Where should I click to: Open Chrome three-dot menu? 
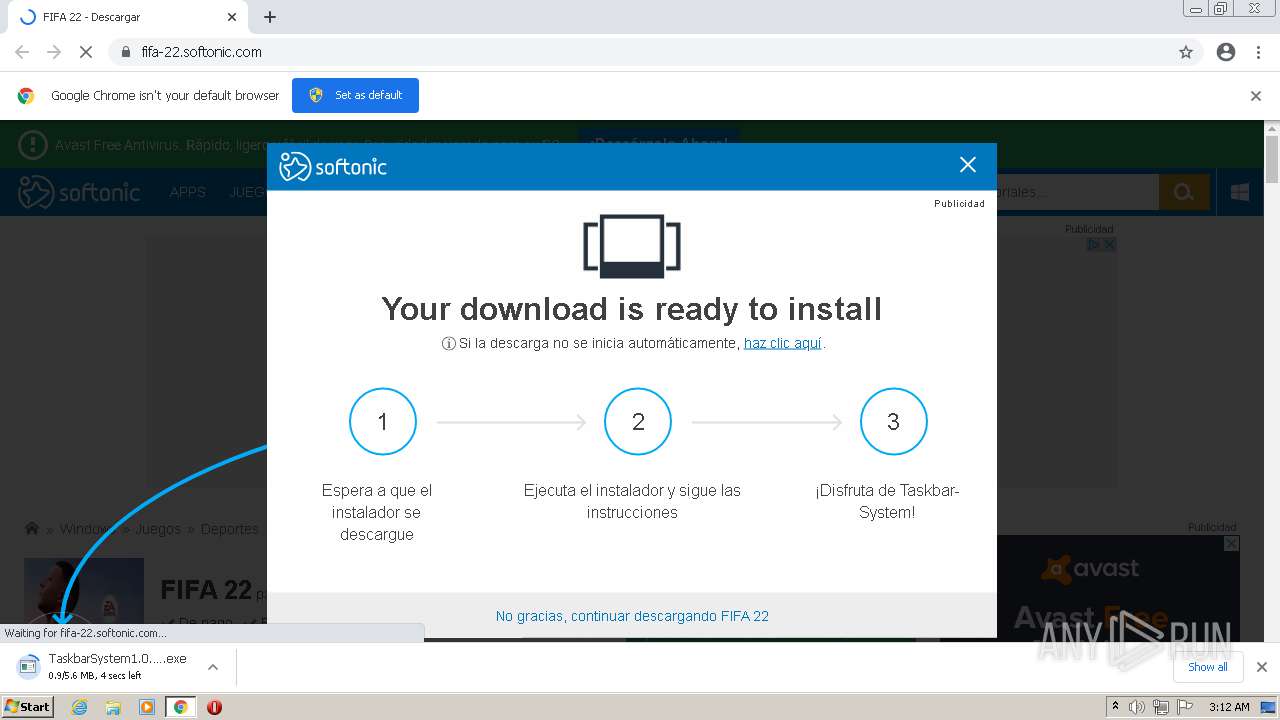coord(1258,52)
